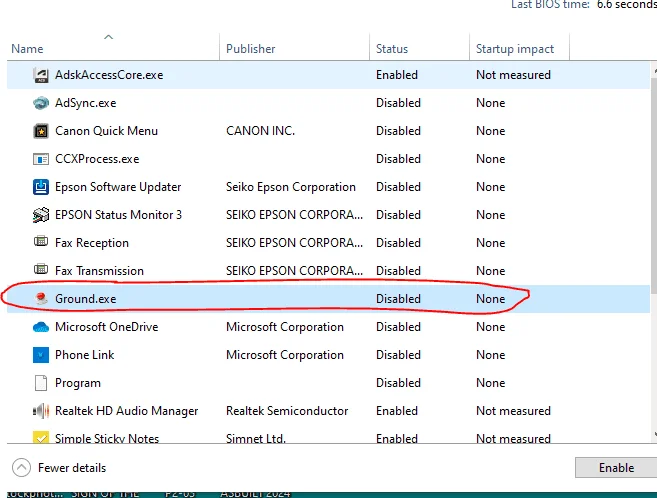Click the EPSON Status Monitor 3 icon
Screen dimensions: 657x498
pyautogui.click(x=41, y=215)
